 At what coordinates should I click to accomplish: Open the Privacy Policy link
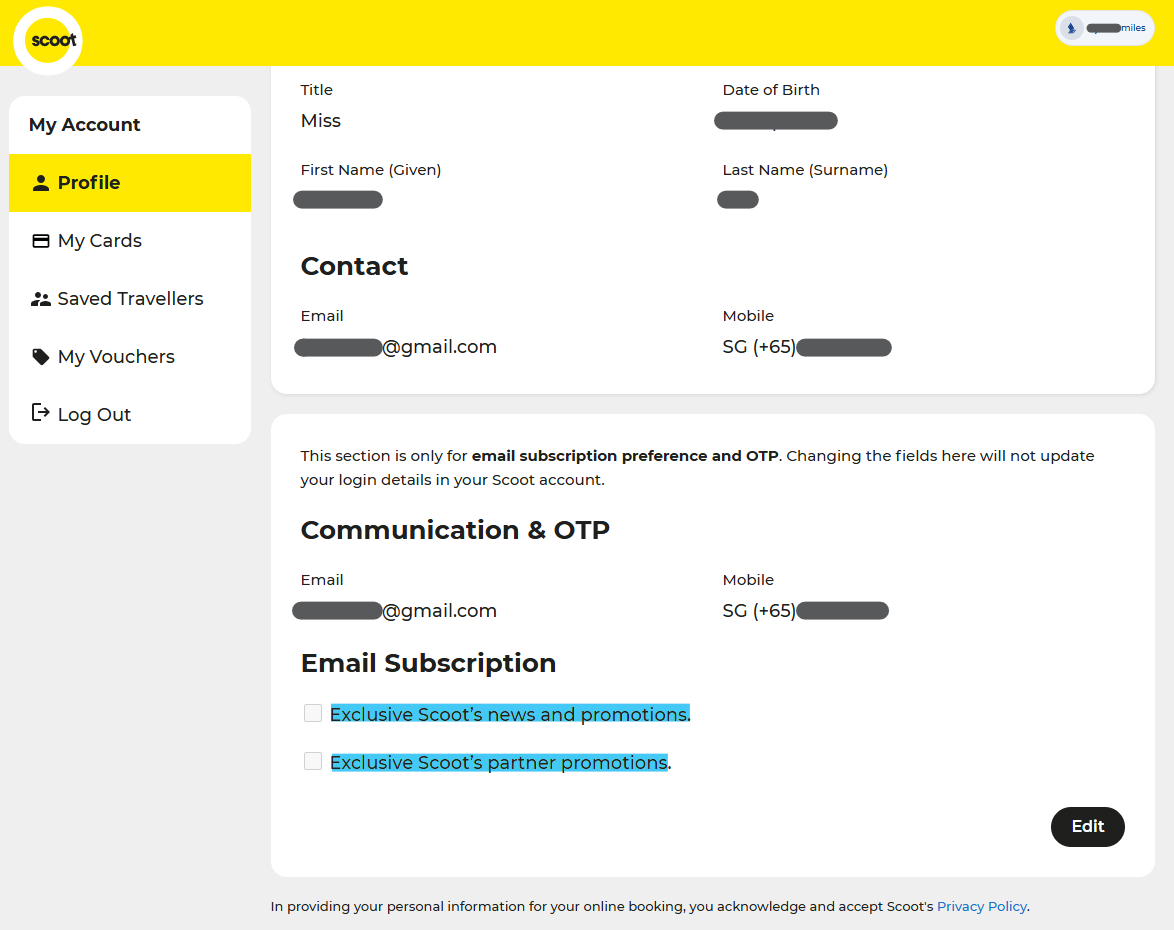(x=982, y=906)
